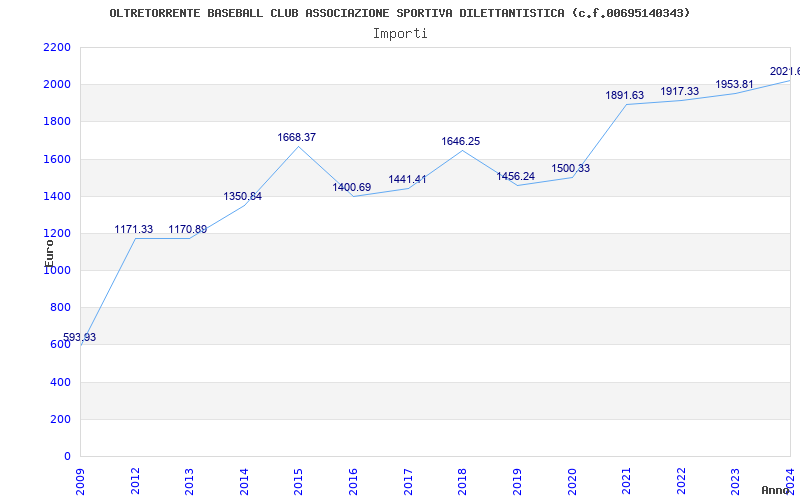Select the 1668.37 peak label
Screen dimensions: 800x500
coord(296,137)
